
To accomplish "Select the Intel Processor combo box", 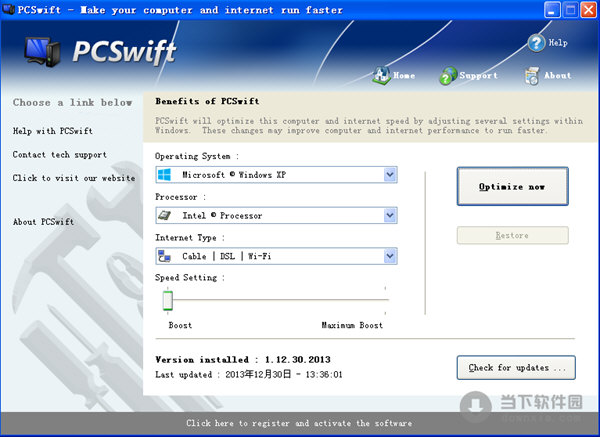I will click(x=276, y=215).
